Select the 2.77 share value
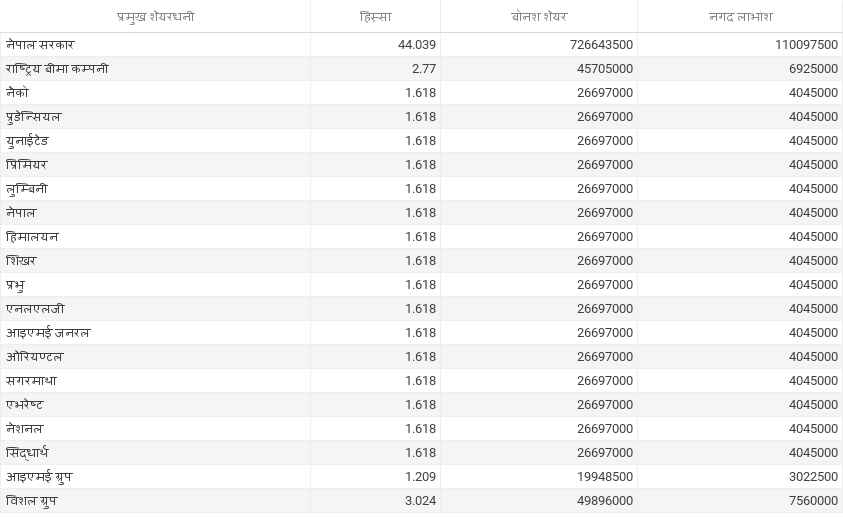 423,69
